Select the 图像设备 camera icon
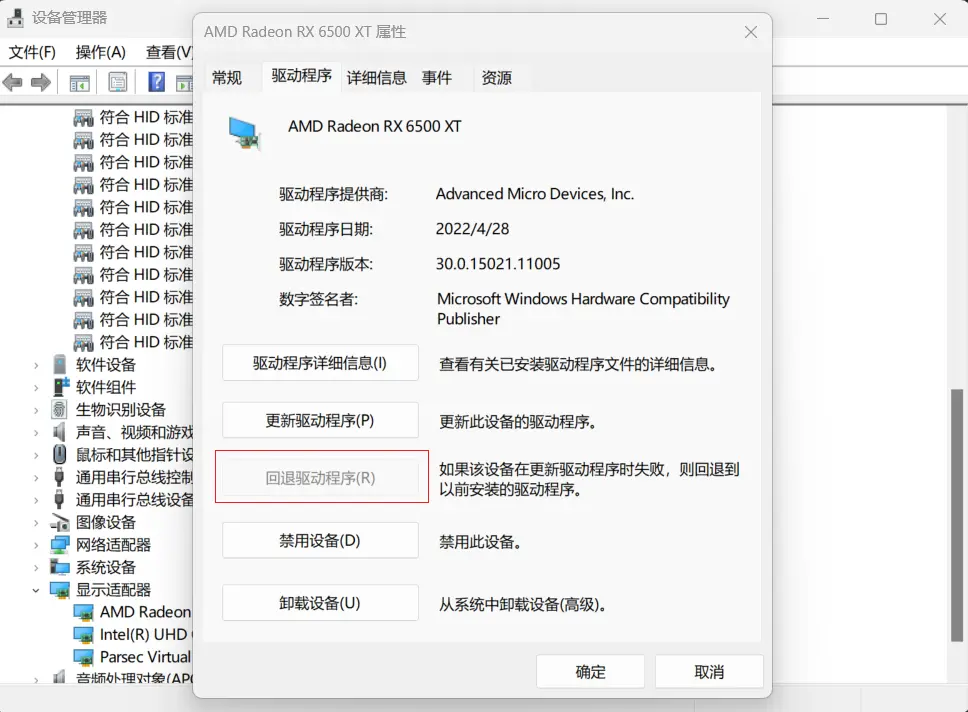Image resolution: width=968 pixels, height=712 pixels. 60,521
